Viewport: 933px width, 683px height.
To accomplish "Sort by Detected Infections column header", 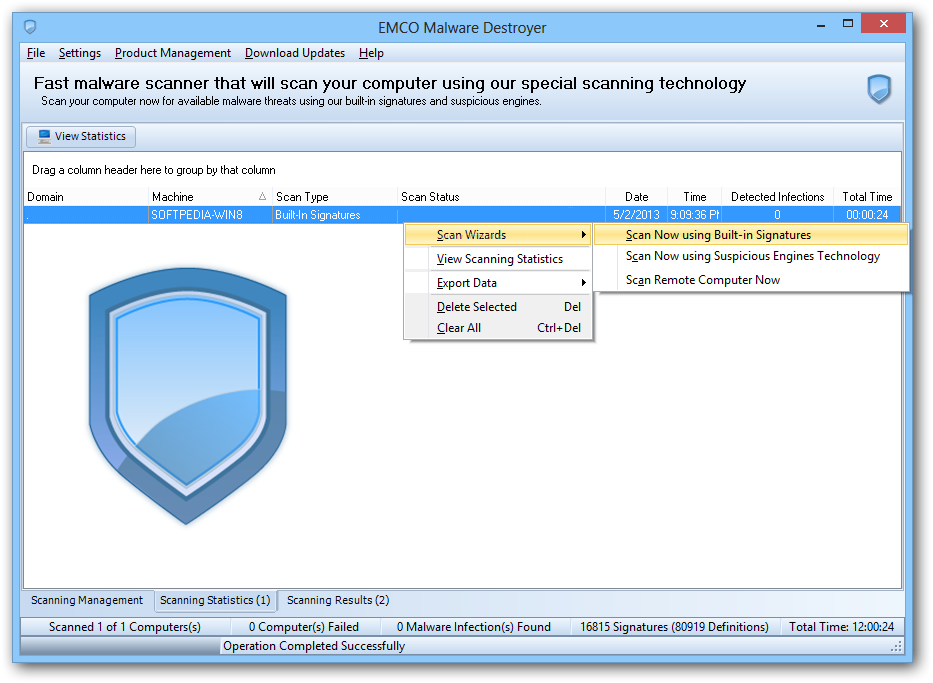I will click(x=777, y=197).
